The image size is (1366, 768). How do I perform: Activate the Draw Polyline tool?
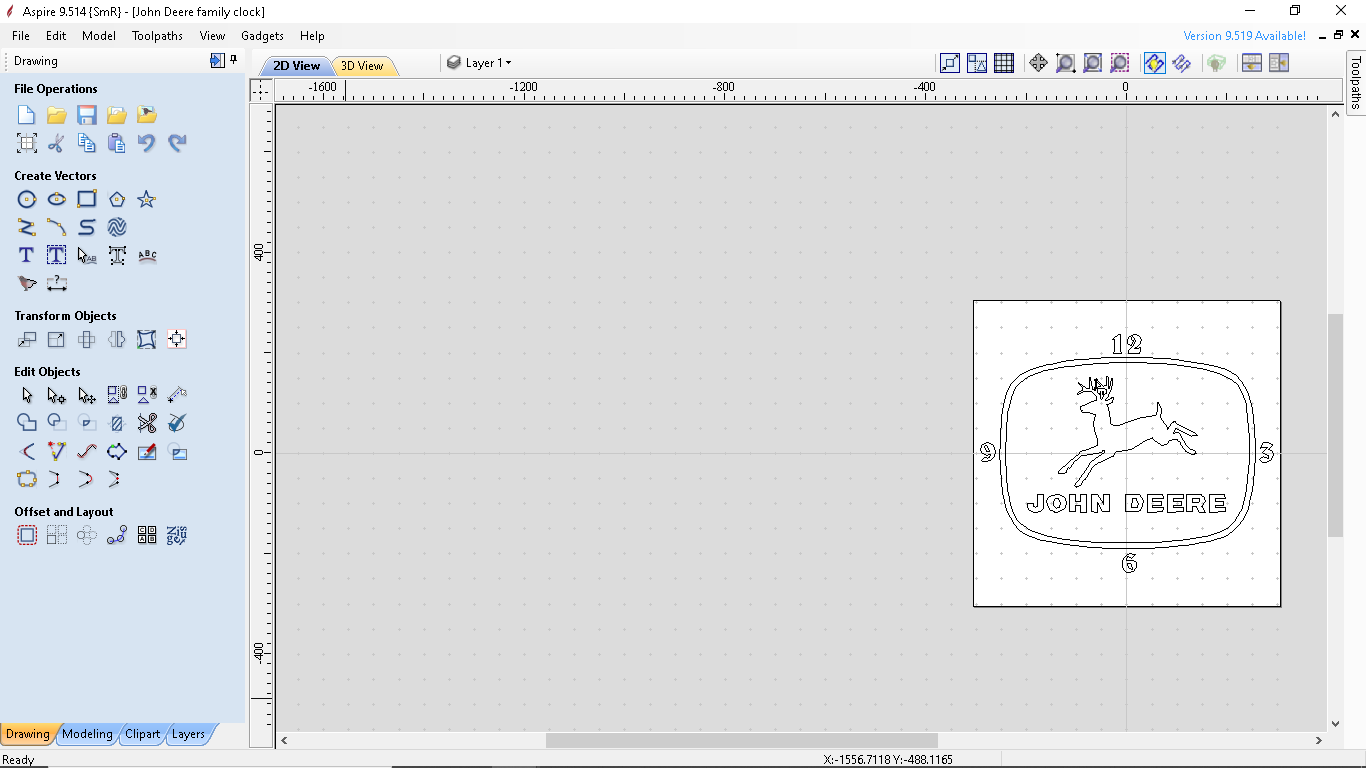[x=27, y=227]
